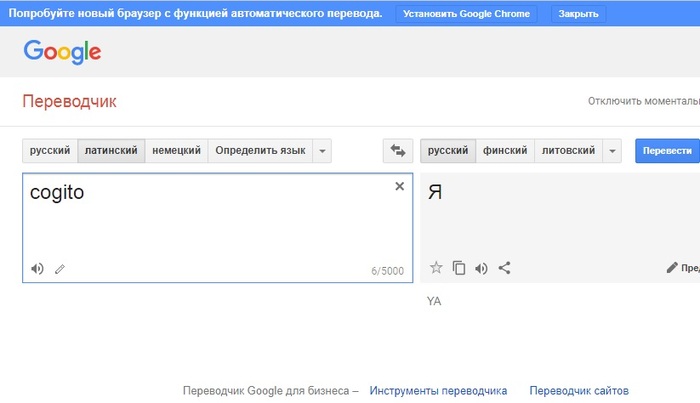
Task: Select русский as source language
Action: pyautogui.click(x=50, y=151)
